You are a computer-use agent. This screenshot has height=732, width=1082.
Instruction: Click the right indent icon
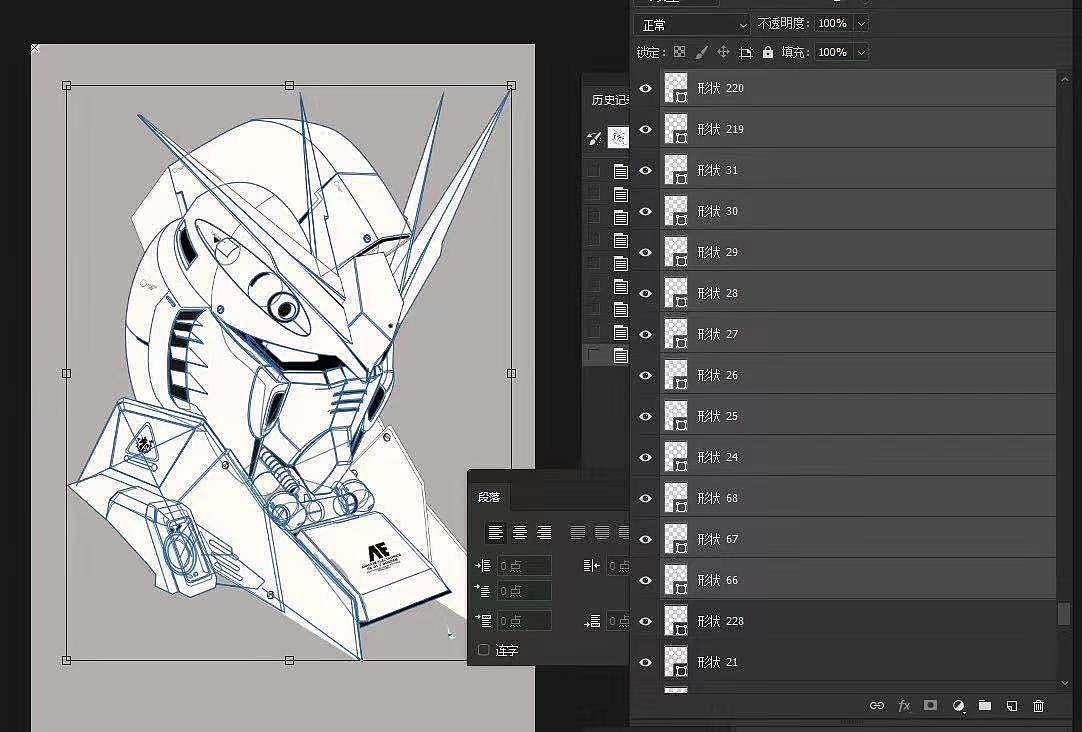point(591,566)
